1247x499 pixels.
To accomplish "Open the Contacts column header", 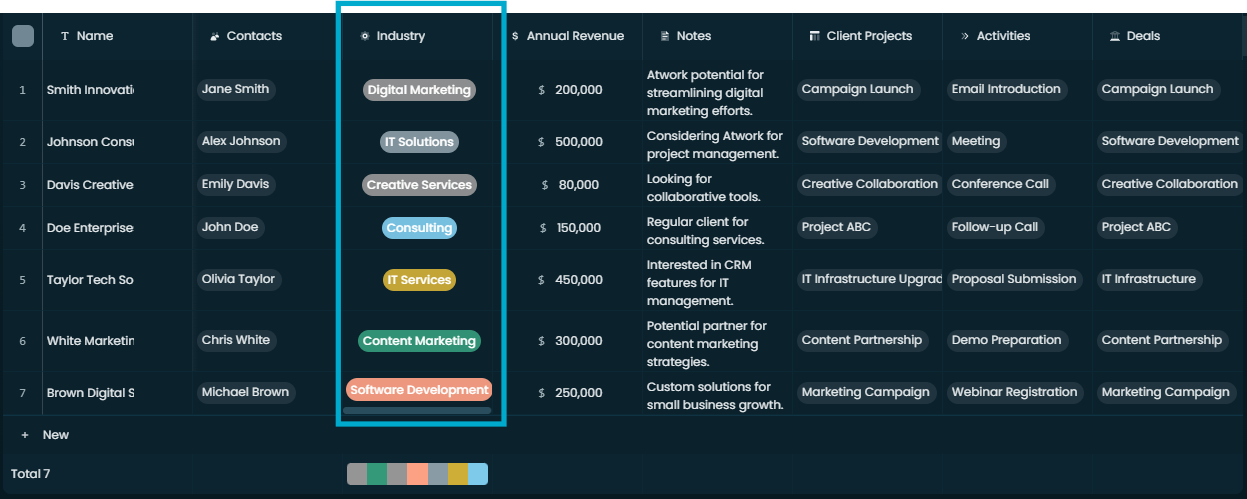I will [267, 36].
